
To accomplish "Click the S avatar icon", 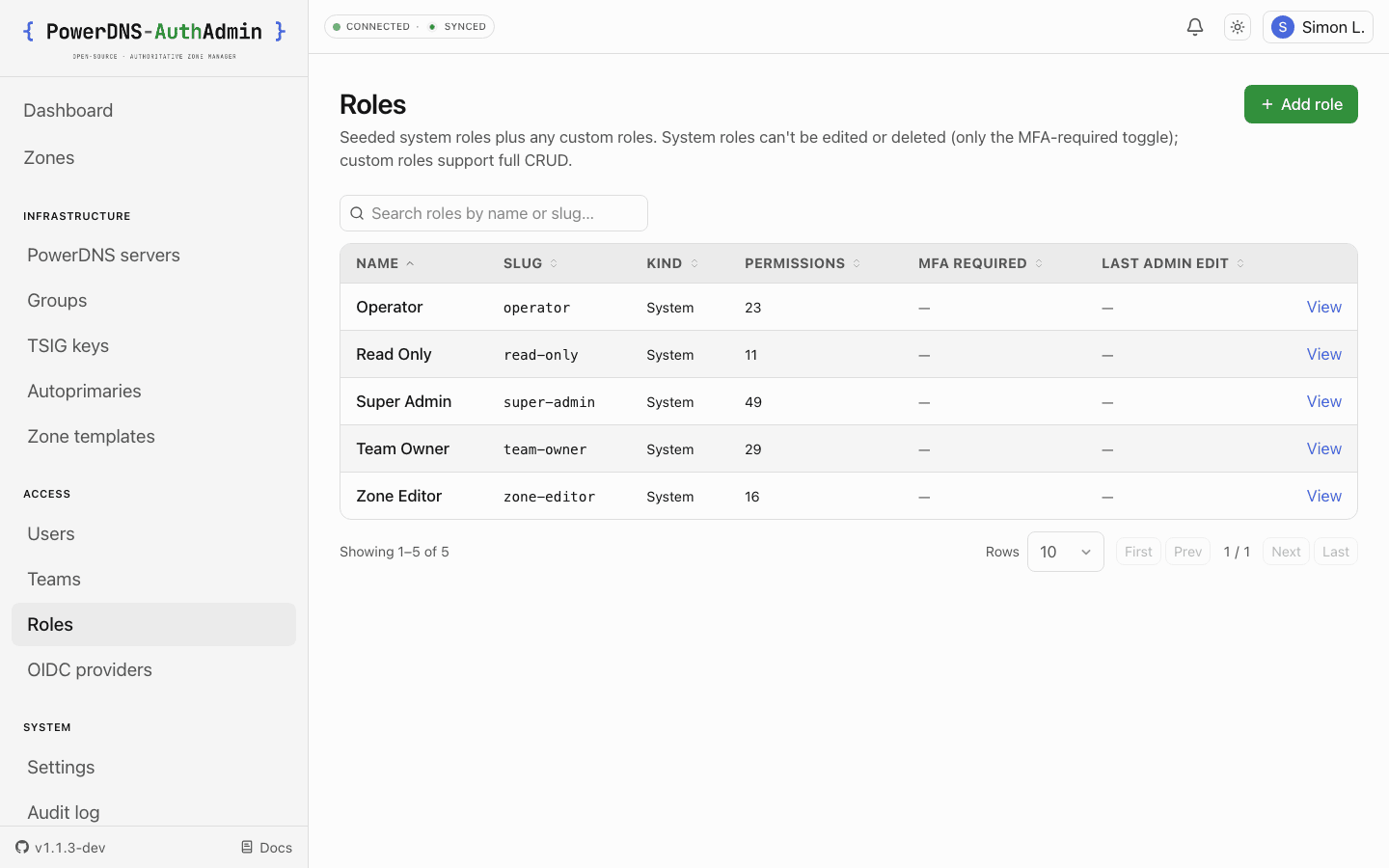I will (x=1283, y=27).
